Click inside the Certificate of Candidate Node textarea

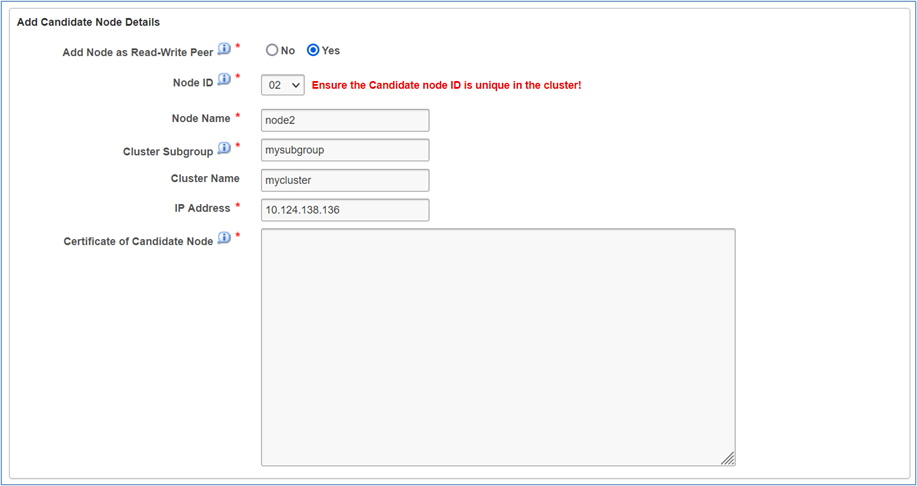pyautogui.click(x=498, y=346)
